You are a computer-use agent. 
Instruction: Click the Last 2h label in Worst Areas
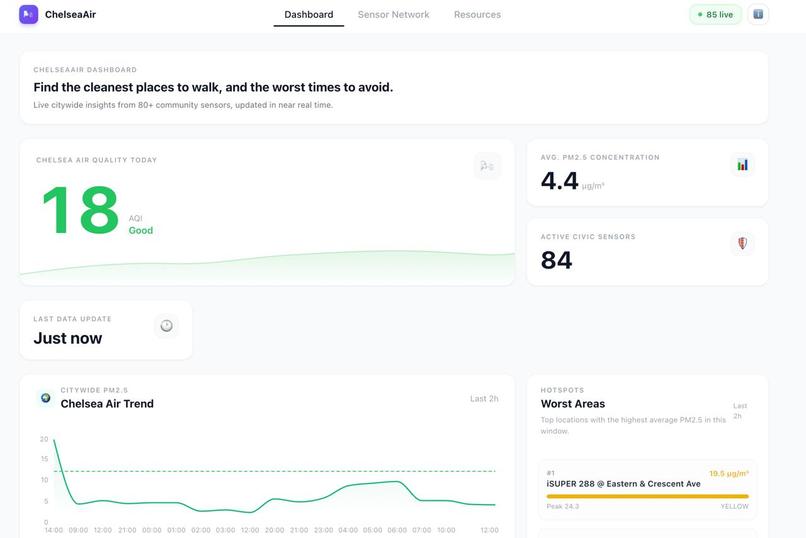click(x=740, y=411)
